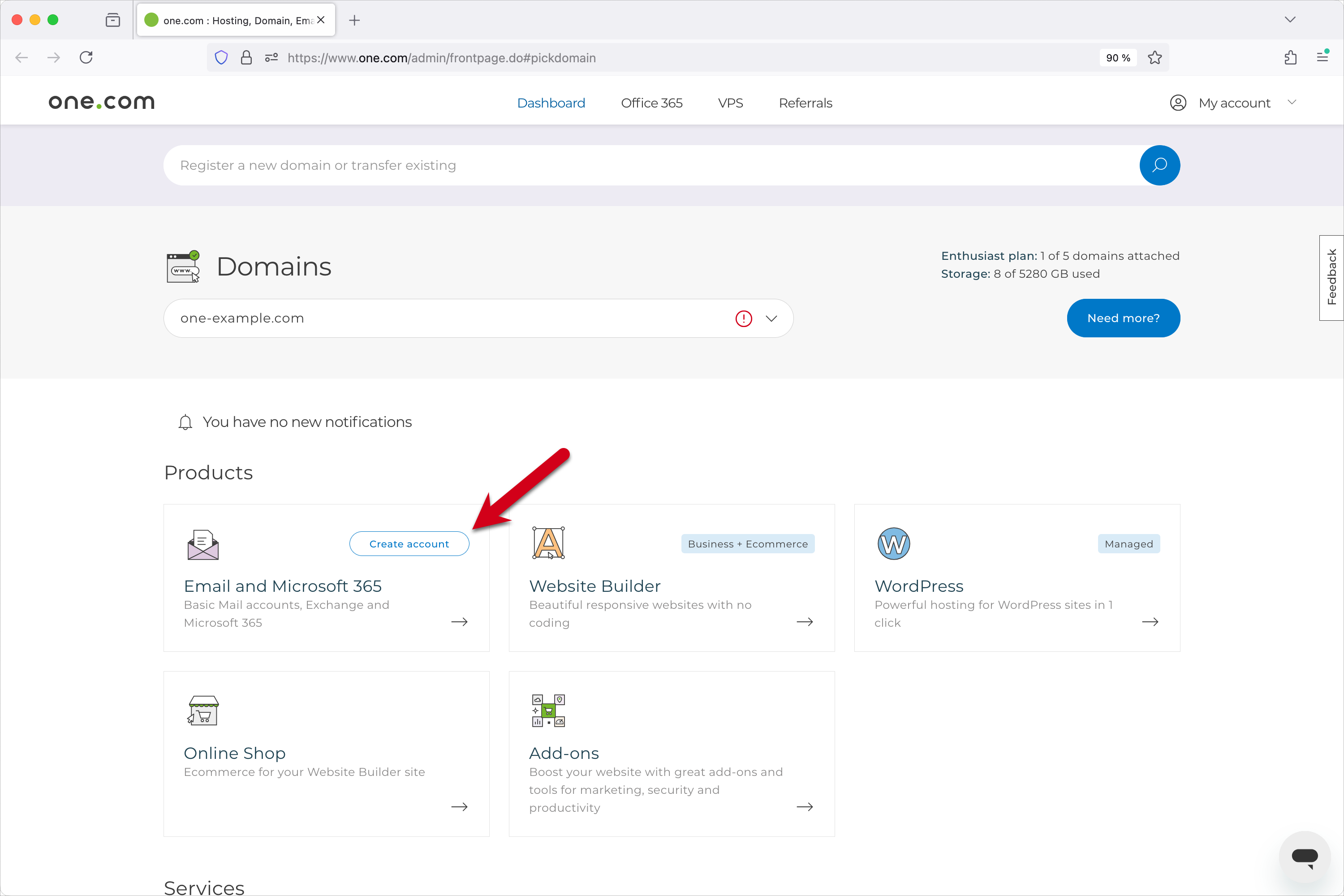Open the list all tabs chevron
The width and height of the screenshot is (1344, 896).
point(1290,19)
